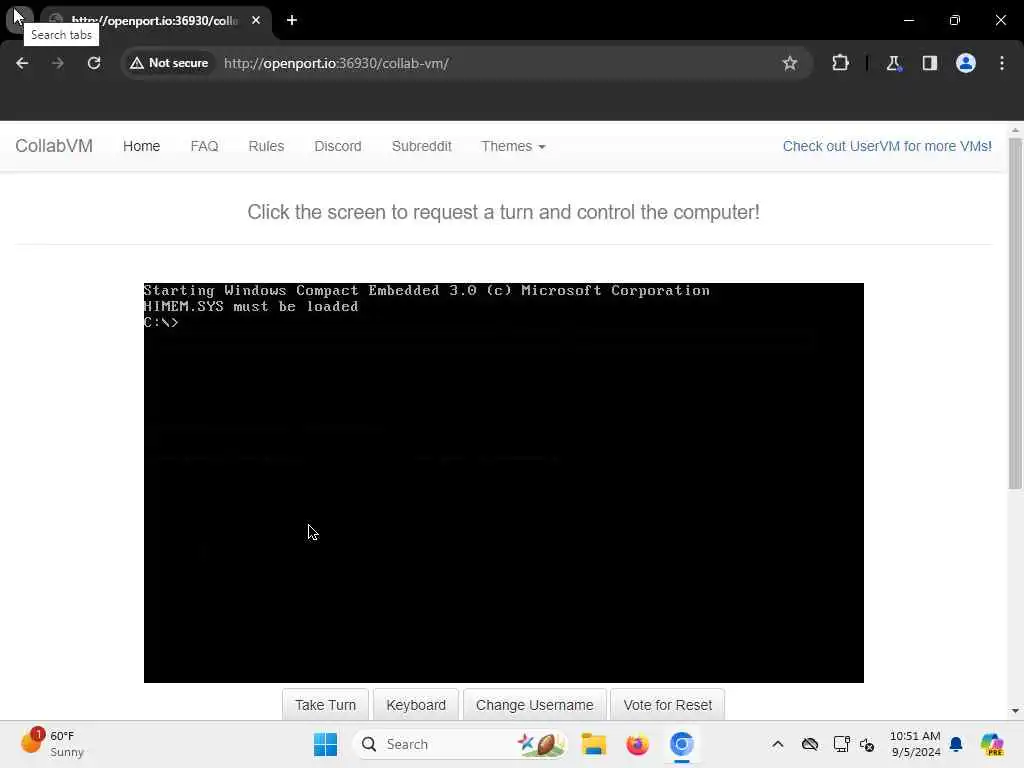The image size is (1024, 768).
Task: Open the notifications bell icon
Action: 956,744
